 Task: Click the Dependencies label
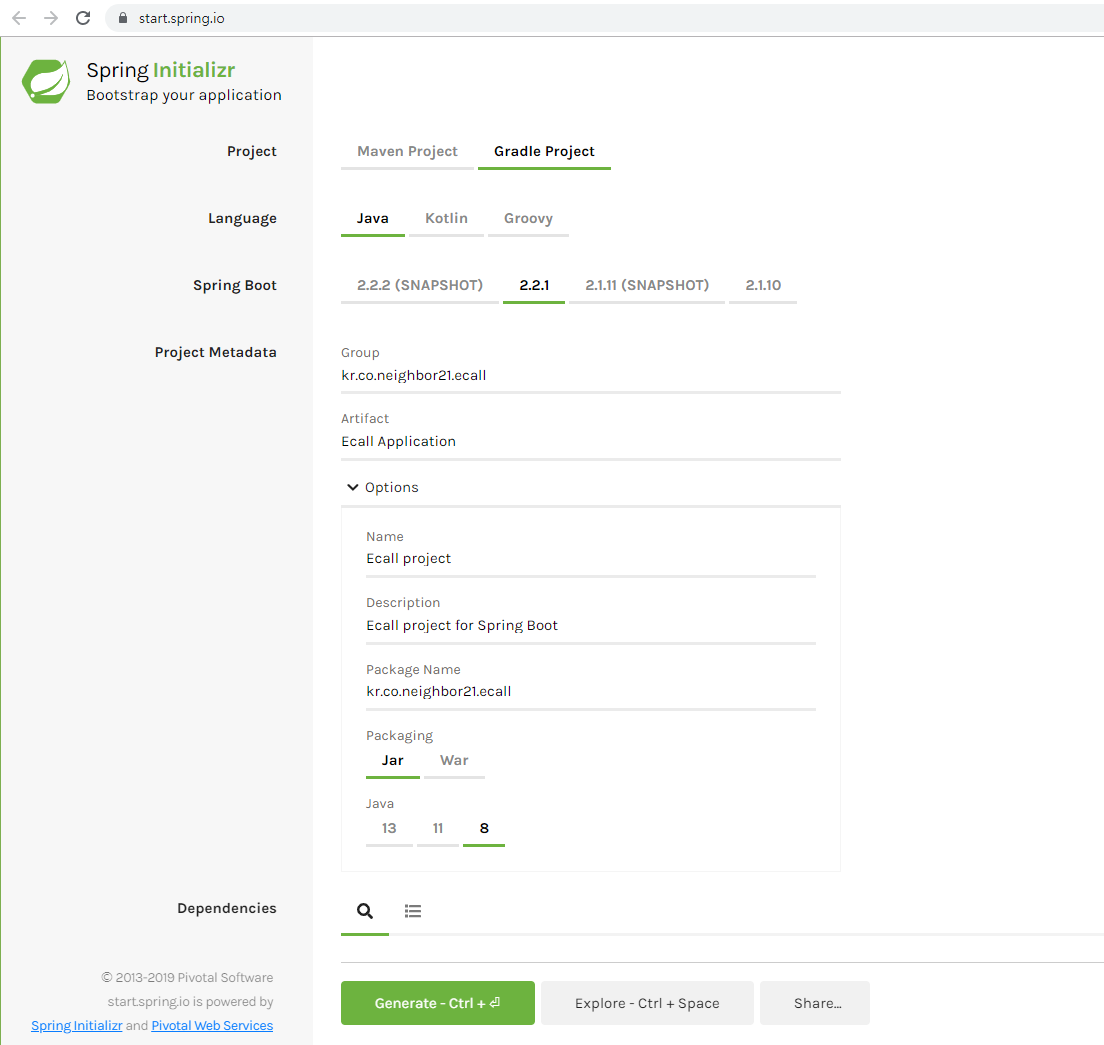pyautogui.click(x=227, y=908)
